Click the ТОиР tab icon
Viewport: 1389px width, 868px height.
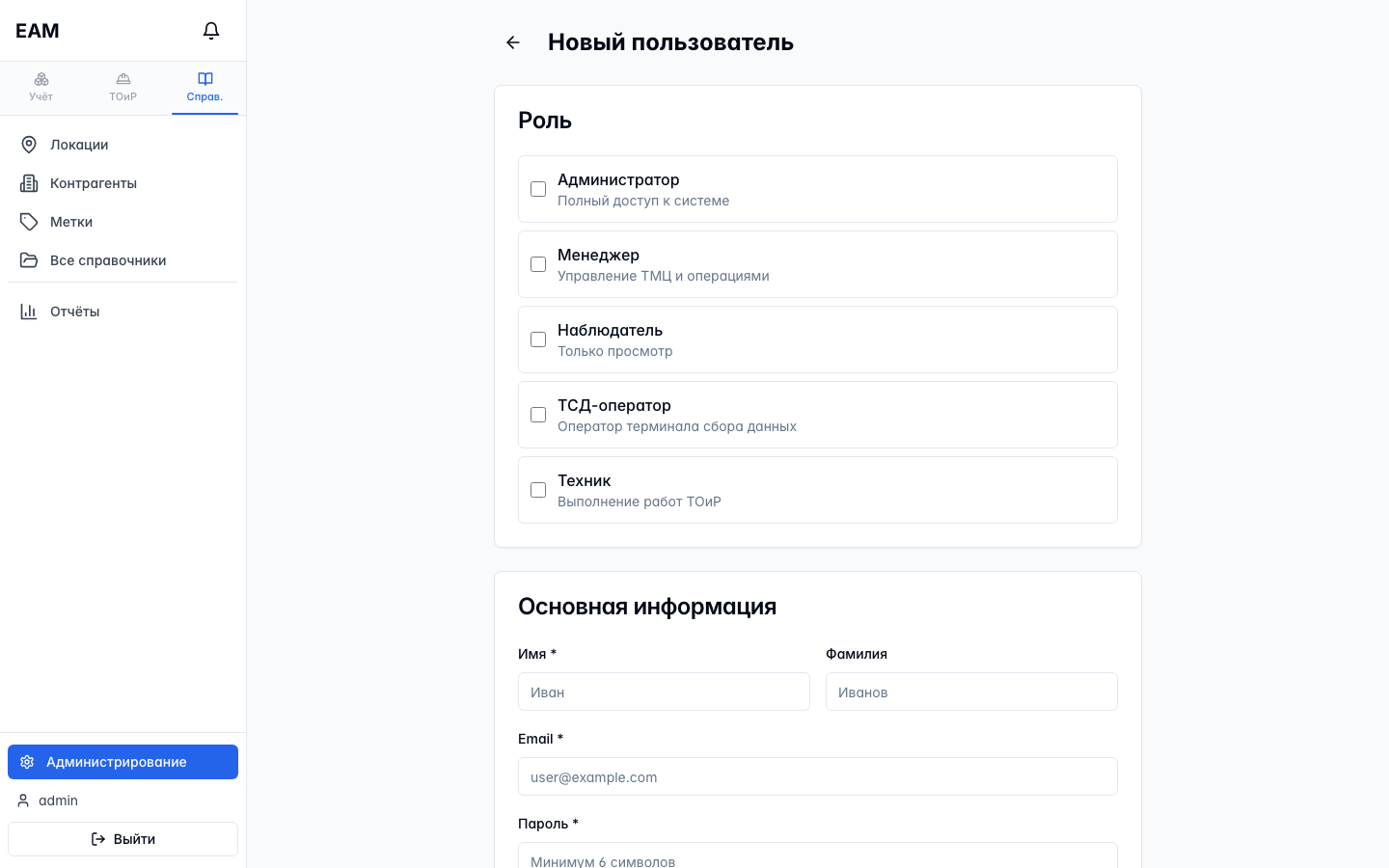tap(123, 79)
